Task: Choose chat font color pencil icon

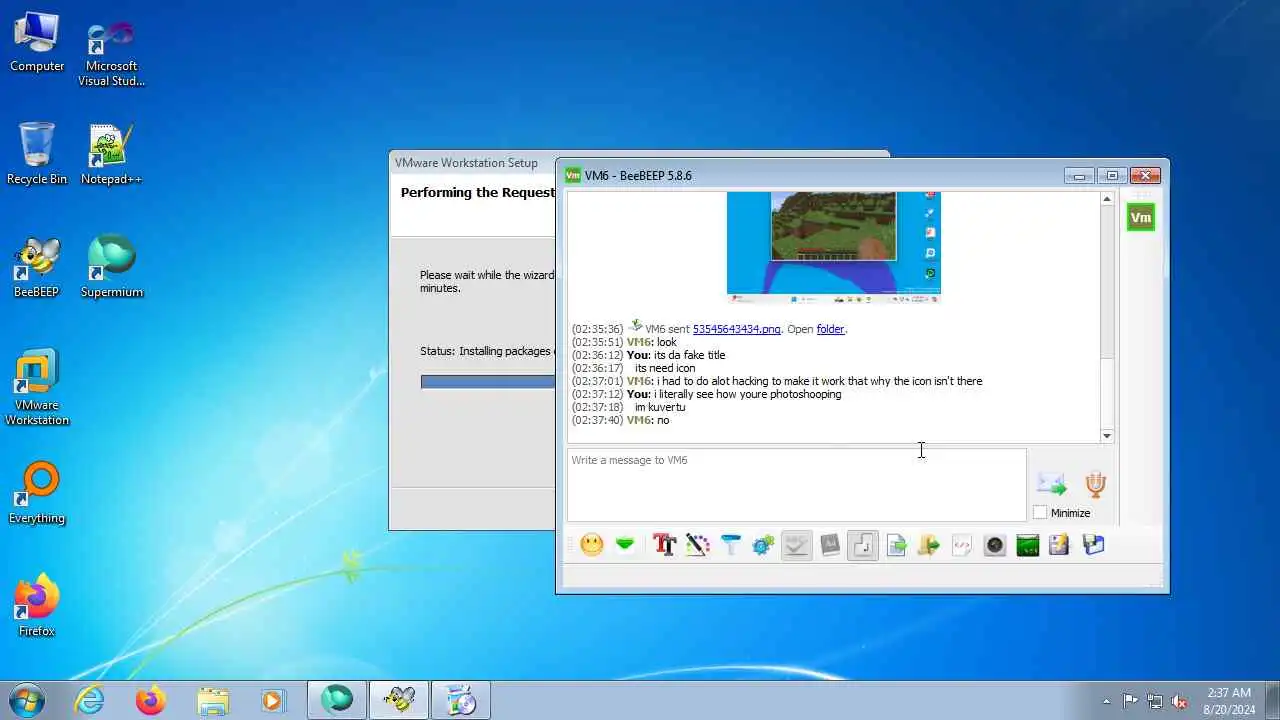Action: click(x=697, y=545)
